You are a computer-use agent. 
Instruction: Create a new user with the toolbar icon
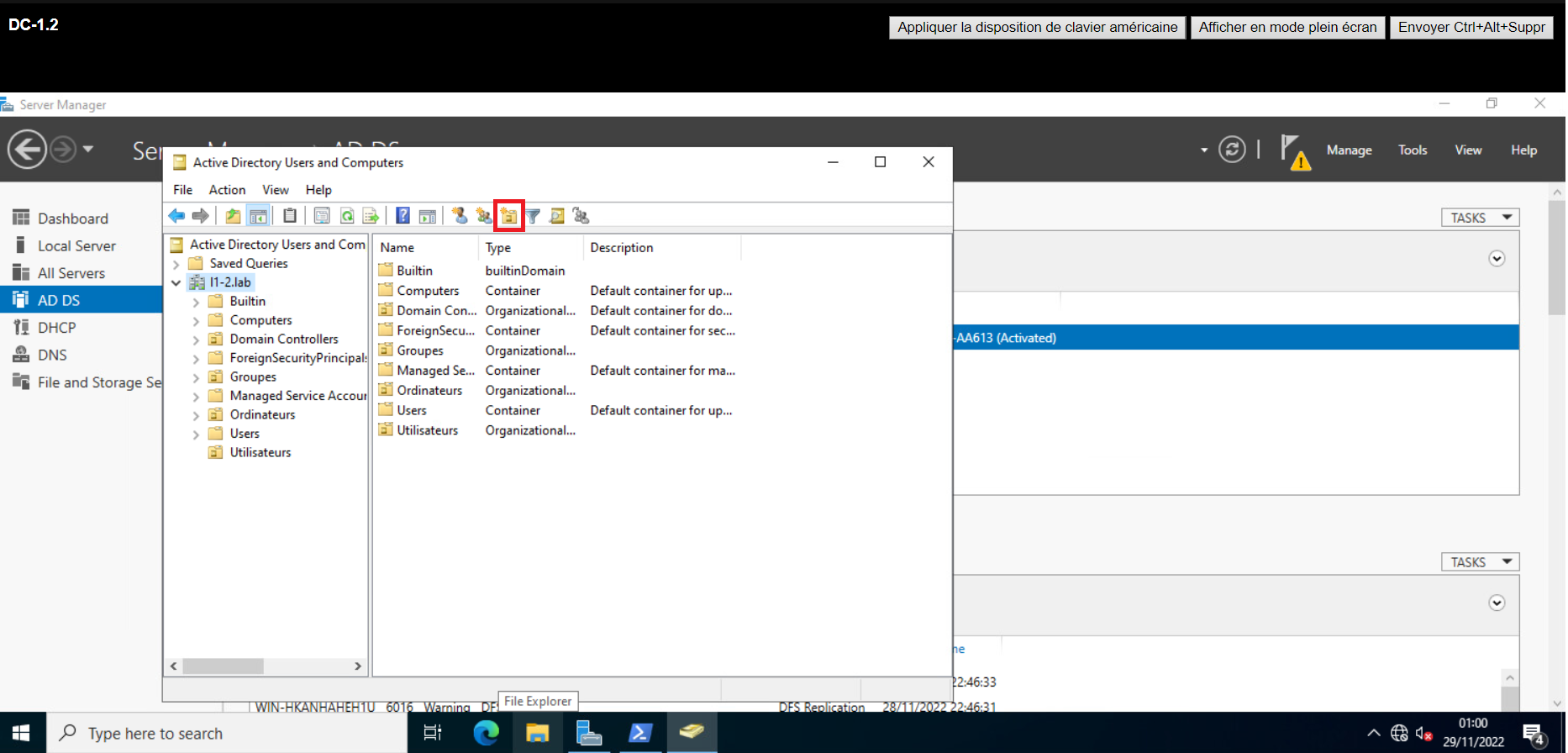click(460, 216)
